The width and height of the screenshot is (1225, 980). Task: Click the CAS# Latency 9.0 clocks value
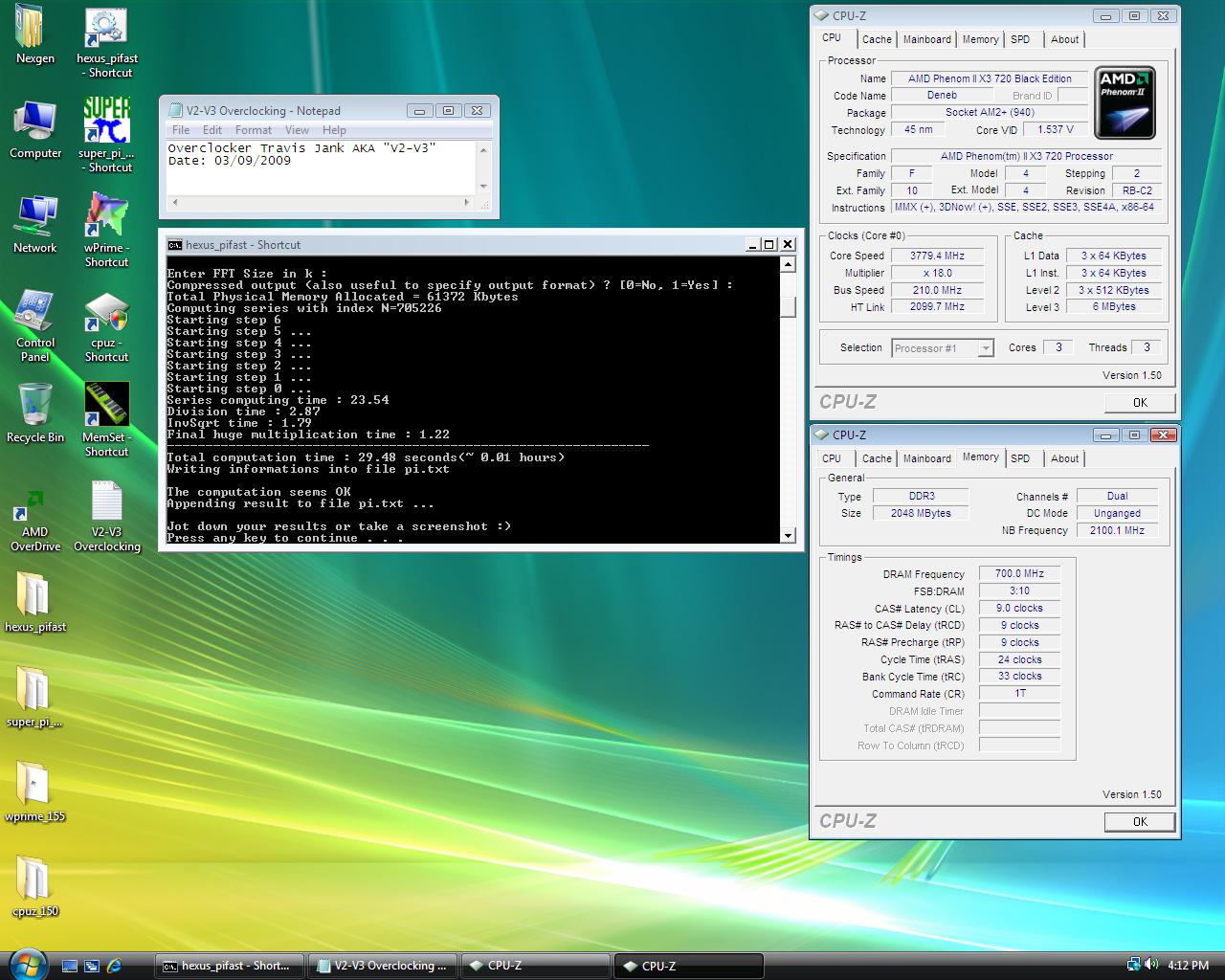coord(1019,608)
